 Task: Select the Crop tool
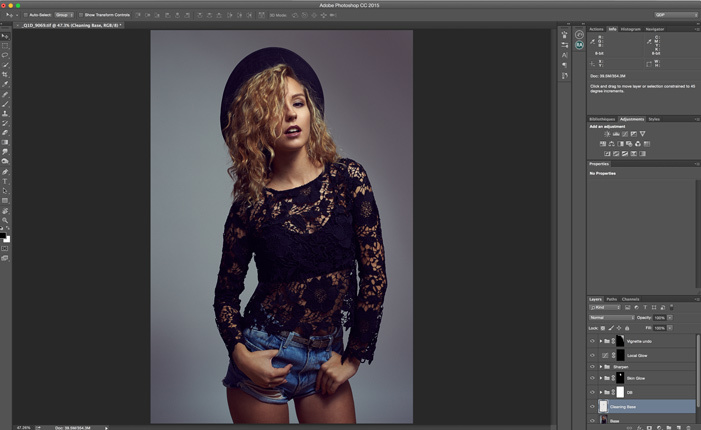pos(5,75)
